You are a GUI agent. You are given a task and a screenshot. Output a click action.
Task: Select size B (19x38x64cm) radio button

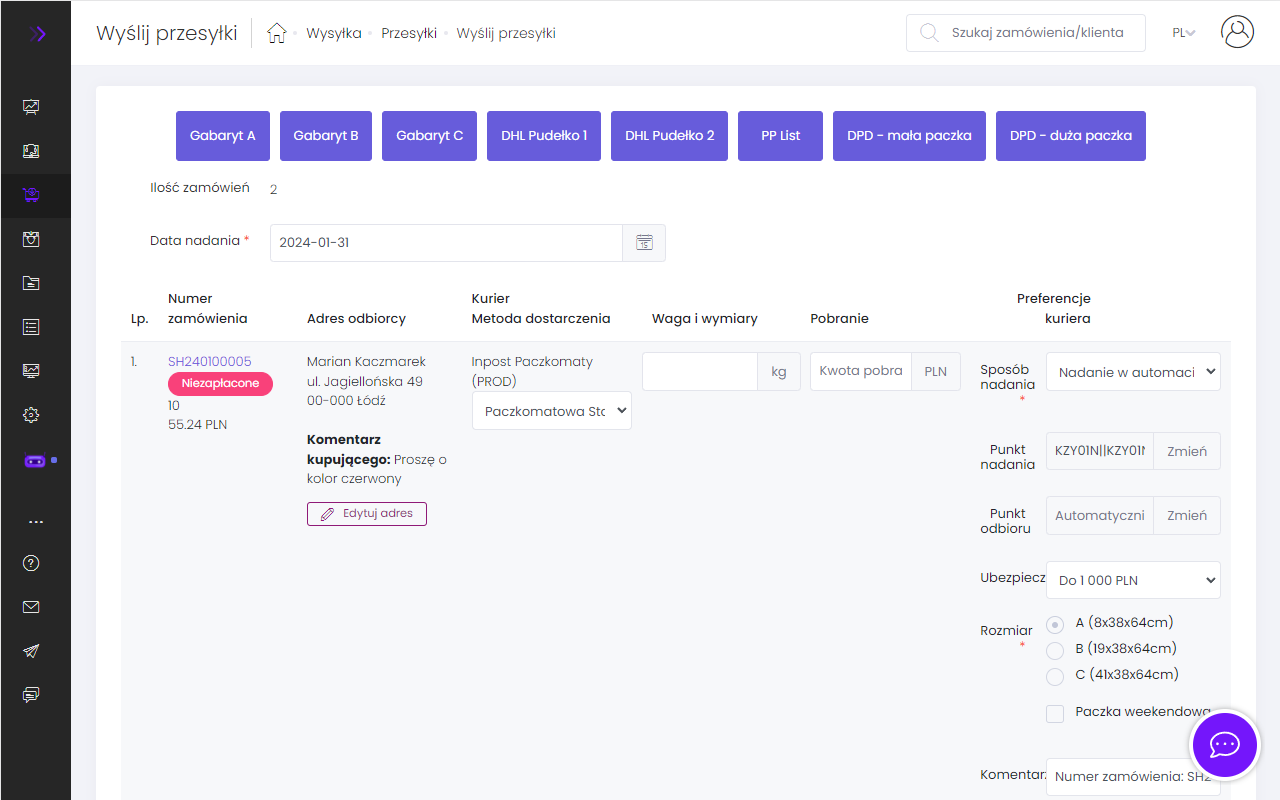coord(1054,650)
